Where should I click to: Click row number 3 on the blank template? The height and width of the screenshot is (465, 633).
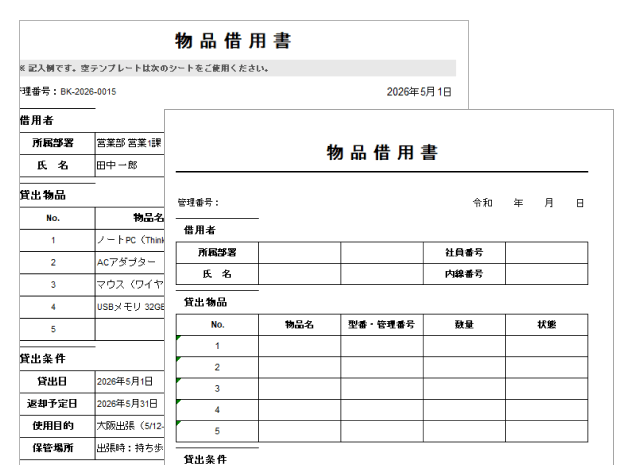pos(217,389)
